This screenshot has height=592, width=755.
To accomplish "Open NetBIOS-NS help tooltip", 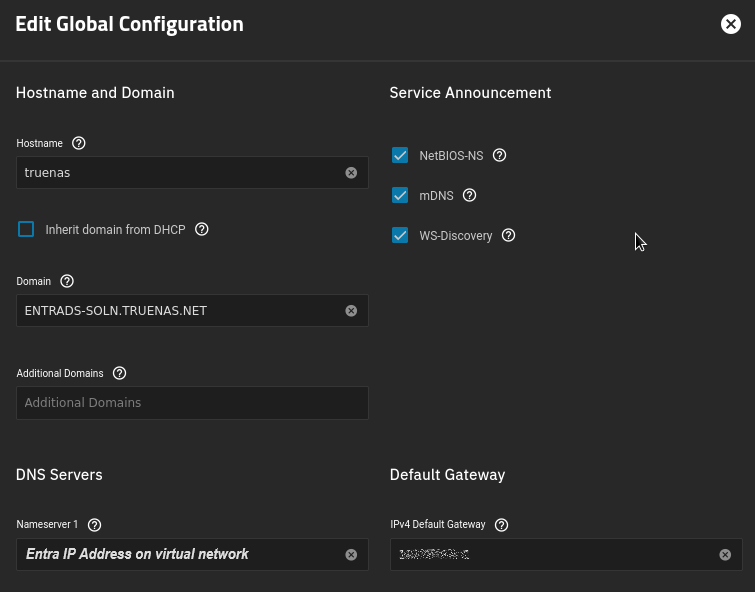I will click(x=500, y=155).
